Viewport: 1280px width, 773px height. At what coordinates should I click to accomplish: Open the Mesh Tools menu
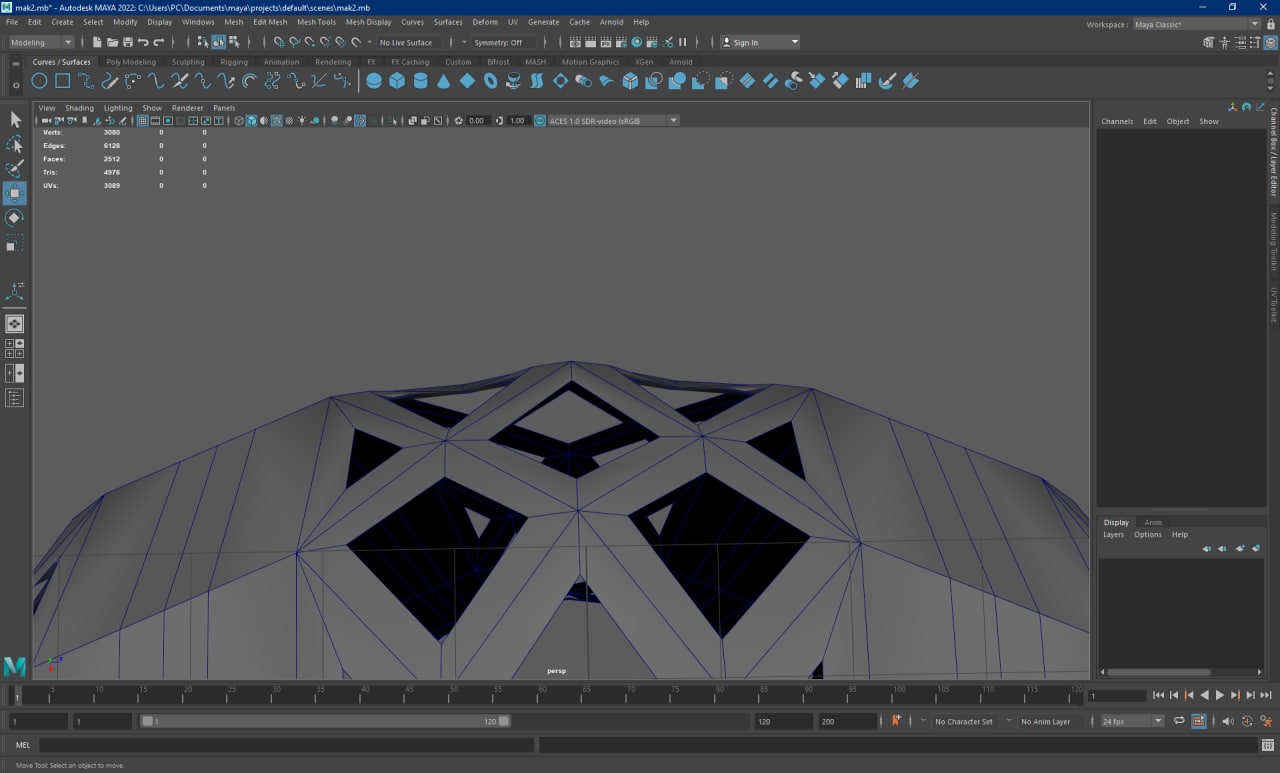click(316, 22)
